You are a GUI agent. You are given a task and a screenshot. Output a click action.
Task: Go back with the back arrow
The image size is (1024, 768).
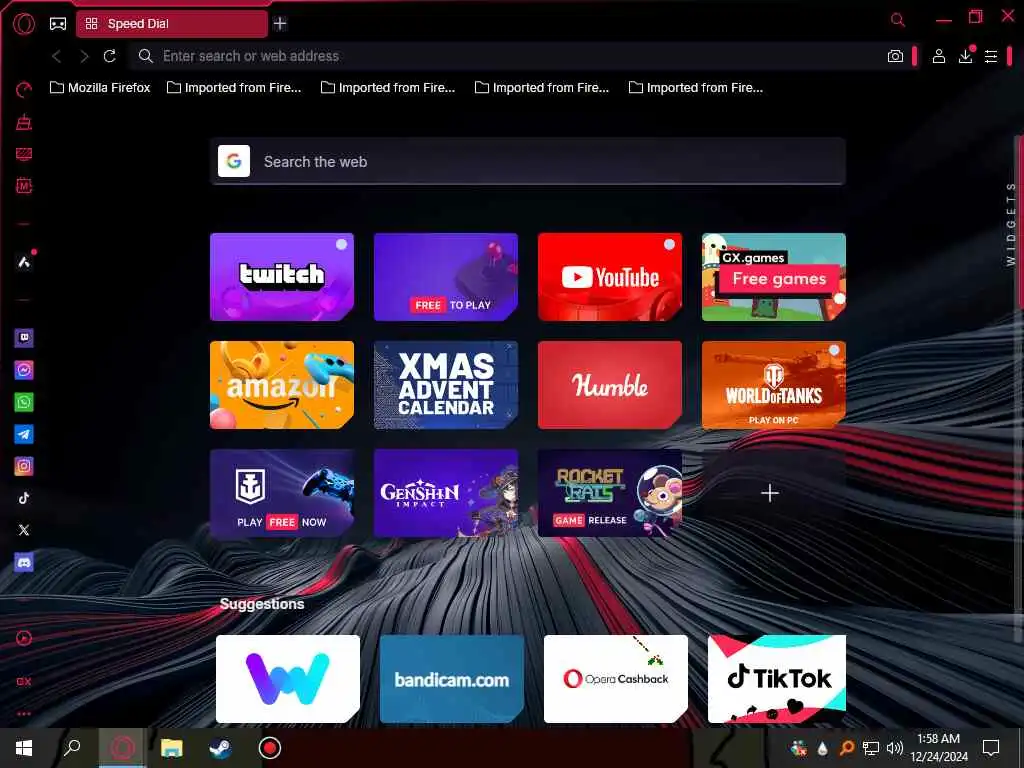[57, 57]
